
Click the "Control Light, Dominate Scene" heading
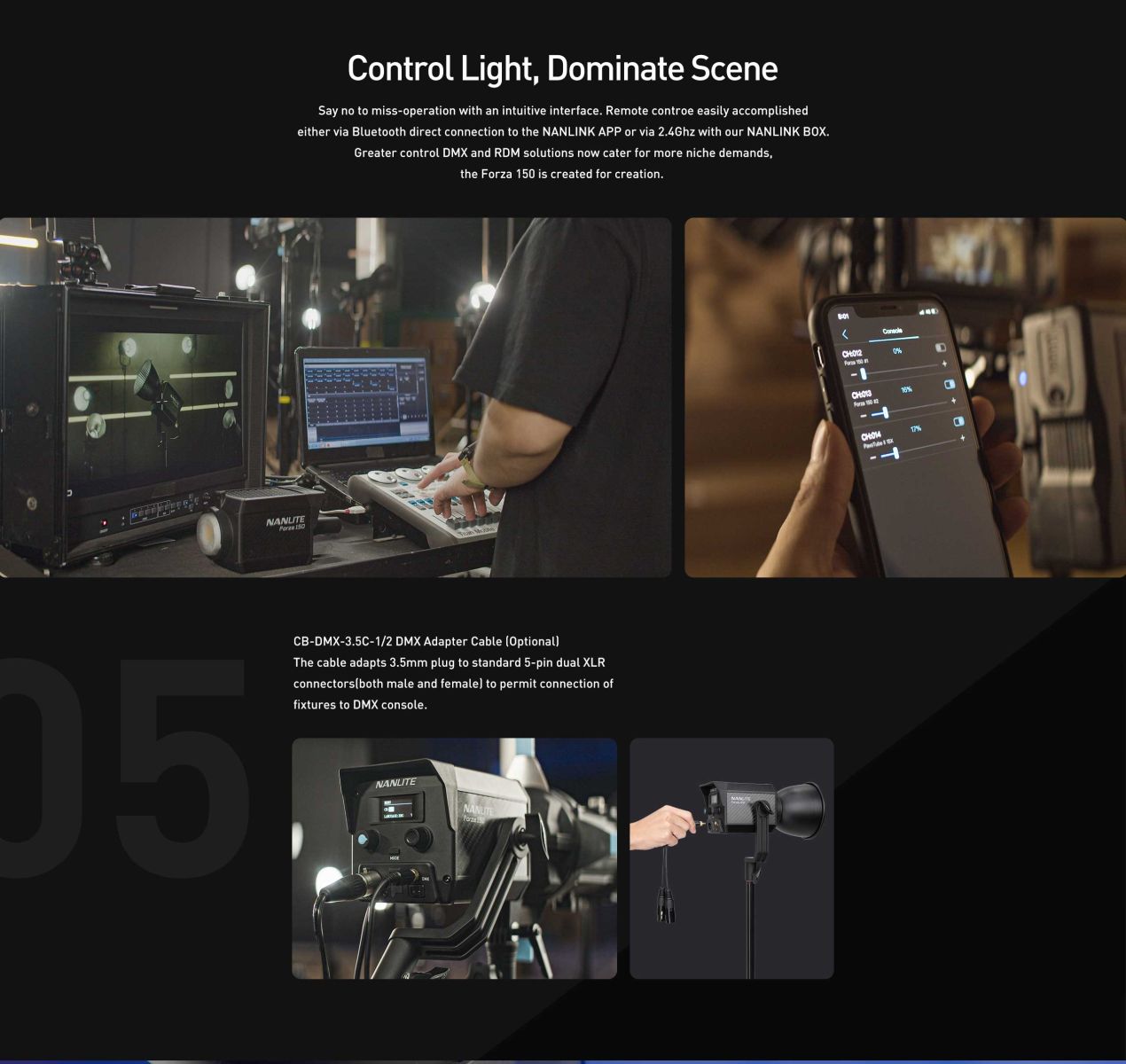[563, 68]
